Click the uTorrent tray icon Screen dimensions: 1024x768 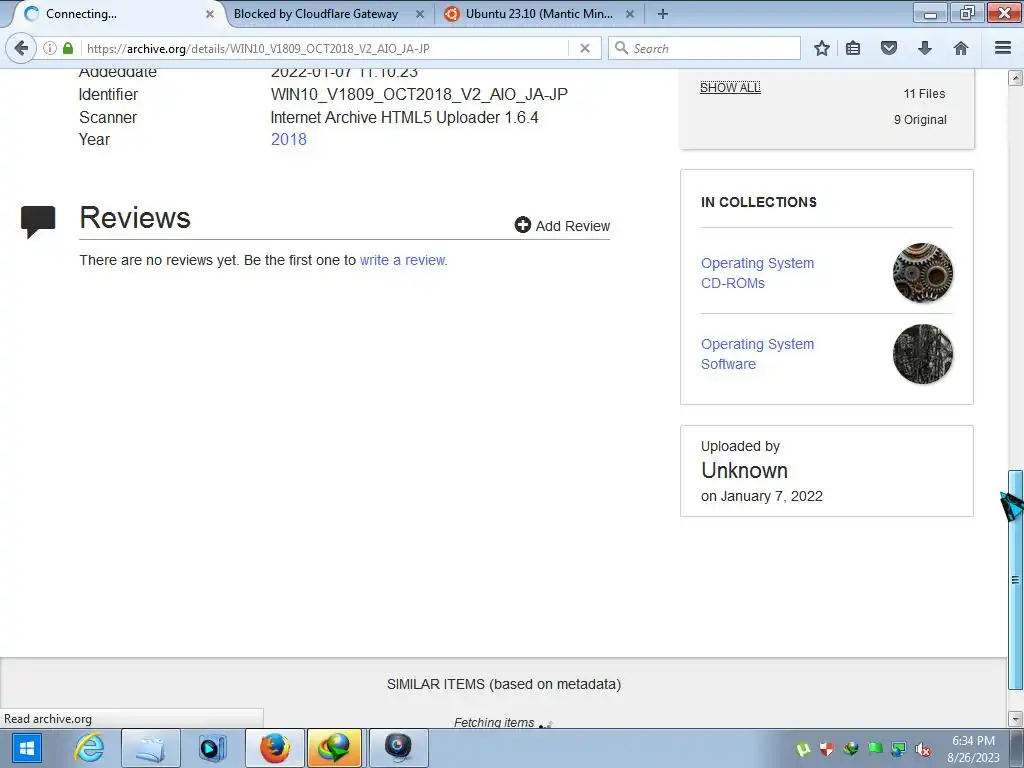(x=803, y=750)
